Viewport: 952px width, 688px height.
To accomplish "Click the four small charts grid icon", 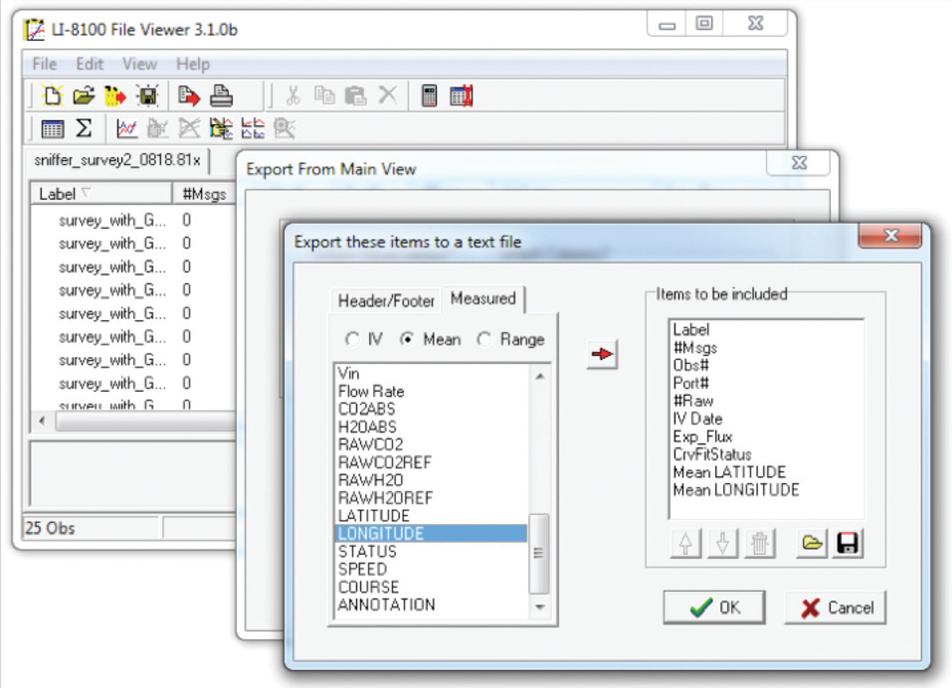I will click(253, 128).
